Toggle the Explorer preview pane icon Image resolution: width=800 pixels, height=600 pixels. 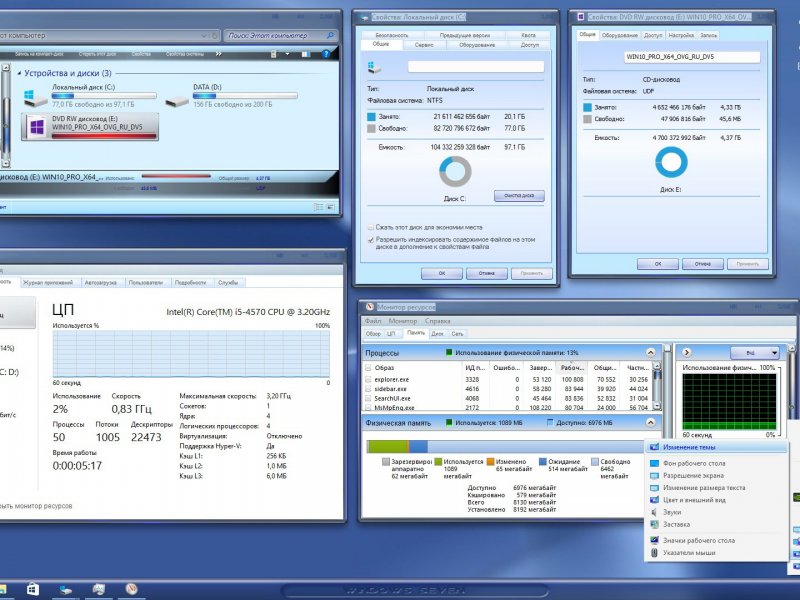(x=306, y=54)
